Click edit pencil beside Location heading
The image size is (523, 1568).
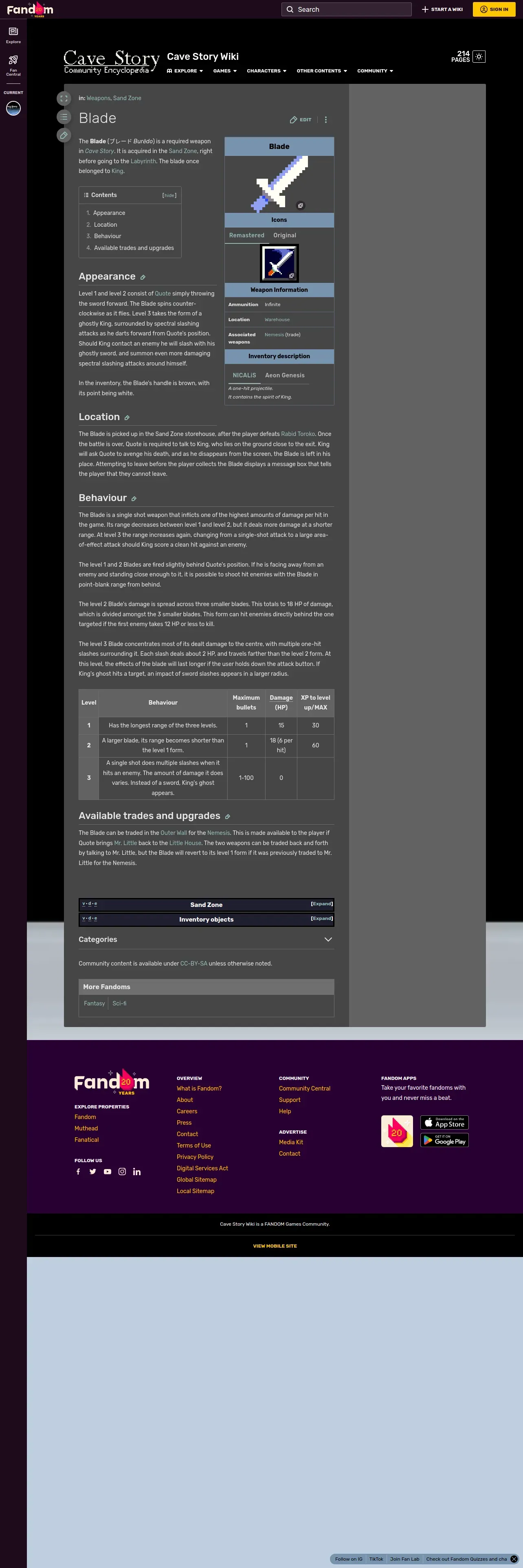click(x=127, y=418)
